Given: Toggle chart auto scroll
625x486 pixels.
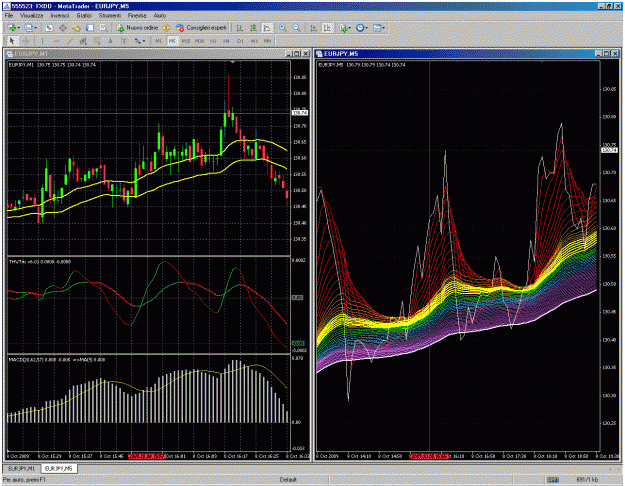Looking at the screenshot, I should pyautogui.click(x=314, y=28).
